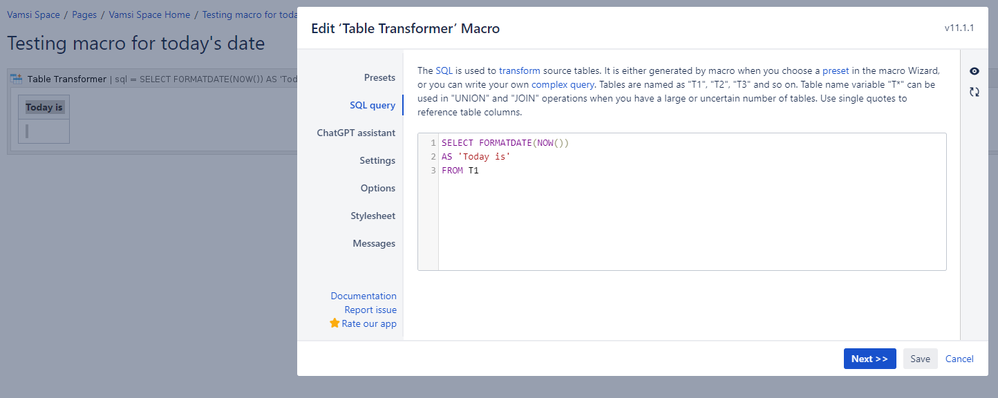Screen dimensions: 998x398
Task: Open the Presets tab
Action: (379, 78)
